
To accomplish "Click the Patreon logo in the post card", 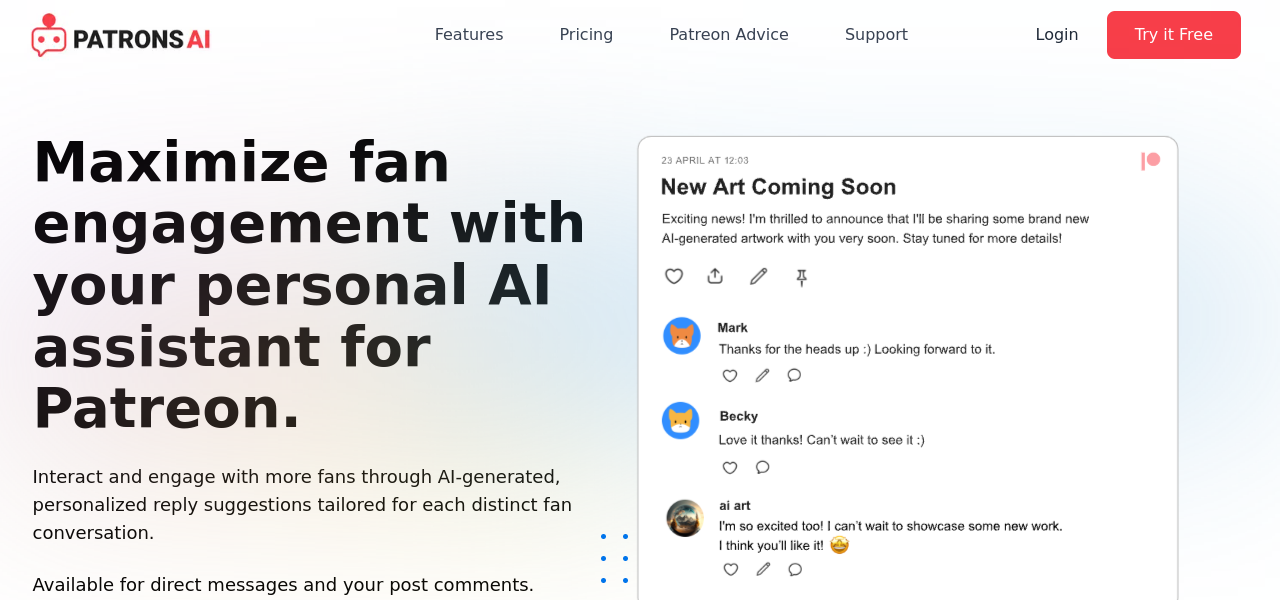I will click(x=1151, y=160).
